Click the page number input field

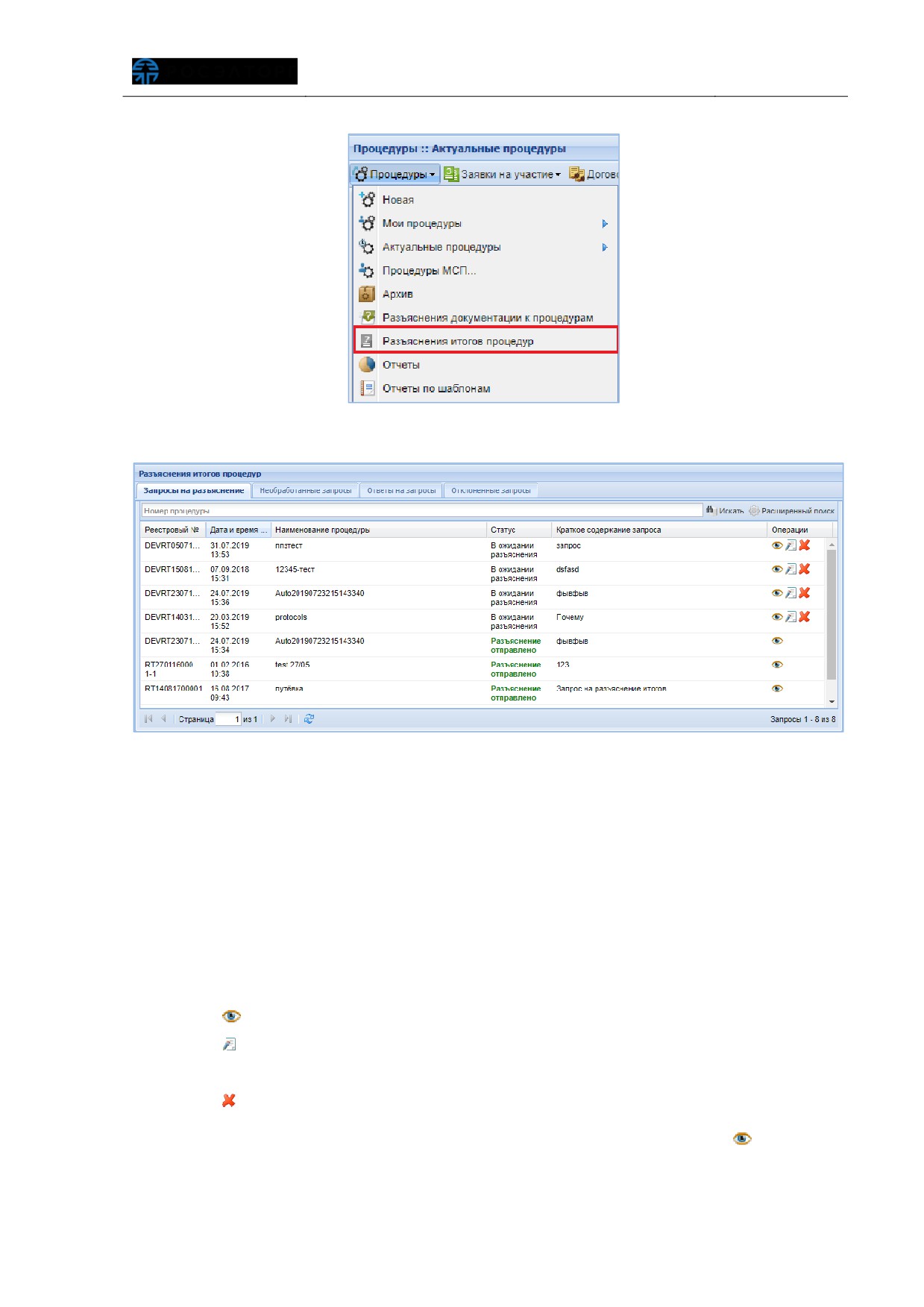[x=228, y=719]
